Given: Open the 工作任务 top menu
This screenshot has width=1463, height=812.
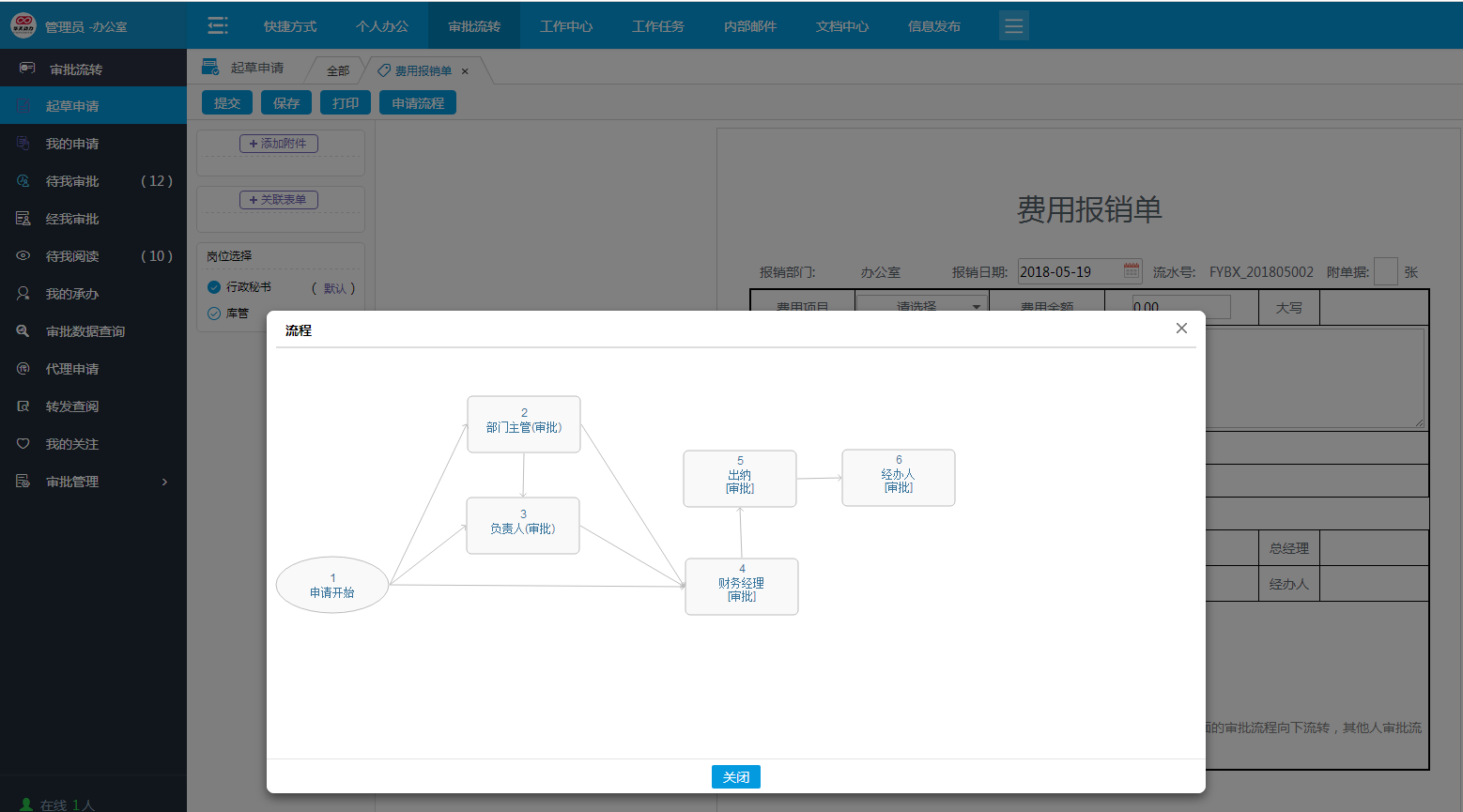Looking at the screenshot, I should click(x=658, y=26).
